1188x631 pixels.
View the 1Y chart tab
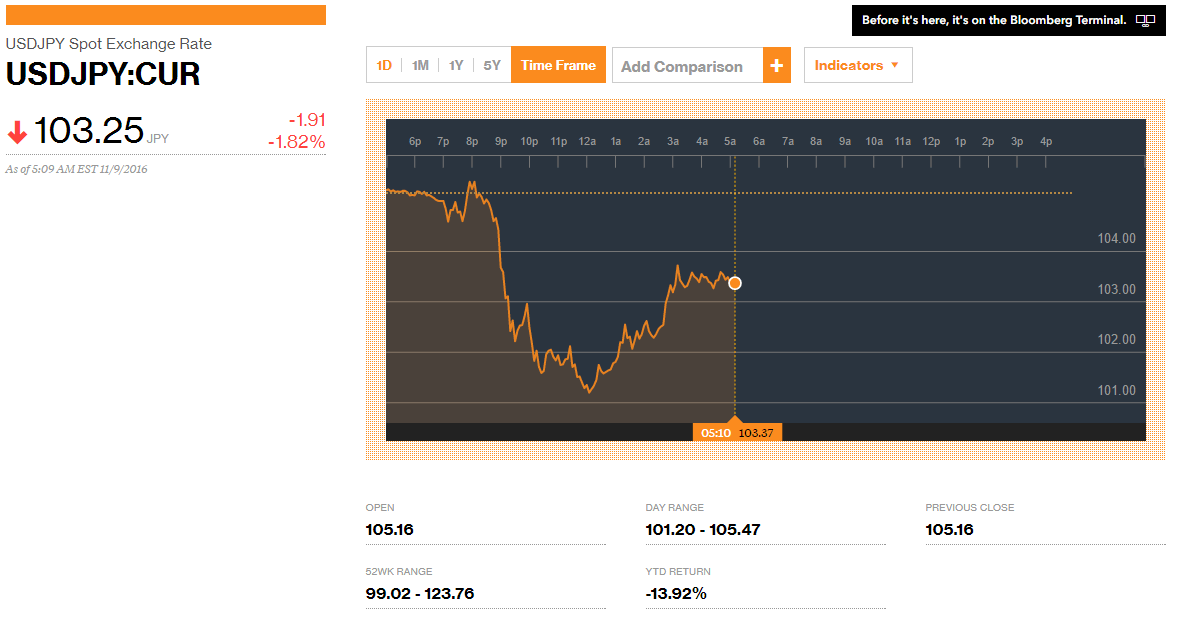[x=455, y=64]
